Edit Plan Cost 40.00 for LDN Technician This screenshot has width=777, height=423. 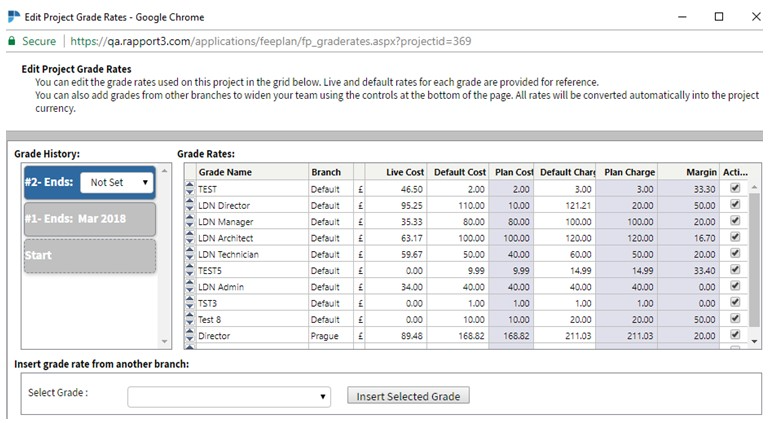coord(511,254)
